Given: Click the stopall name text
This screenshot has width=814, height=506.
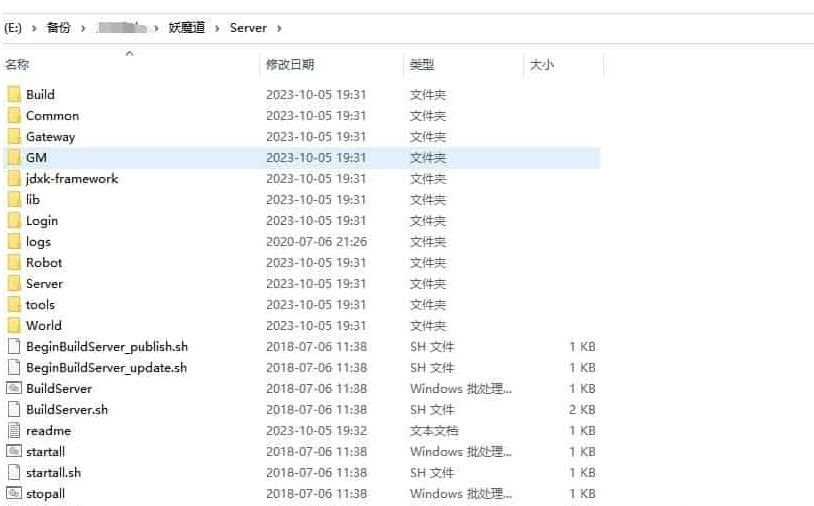Looking at the screenshot, I should tap(46, 494).
